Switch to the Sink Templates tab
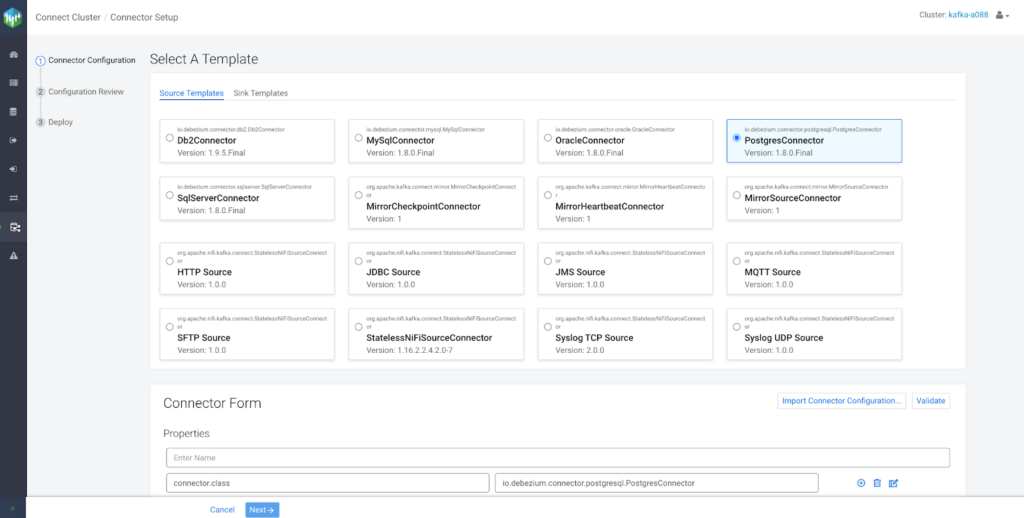The image size is (1024, 518). (x=260, y=93)
